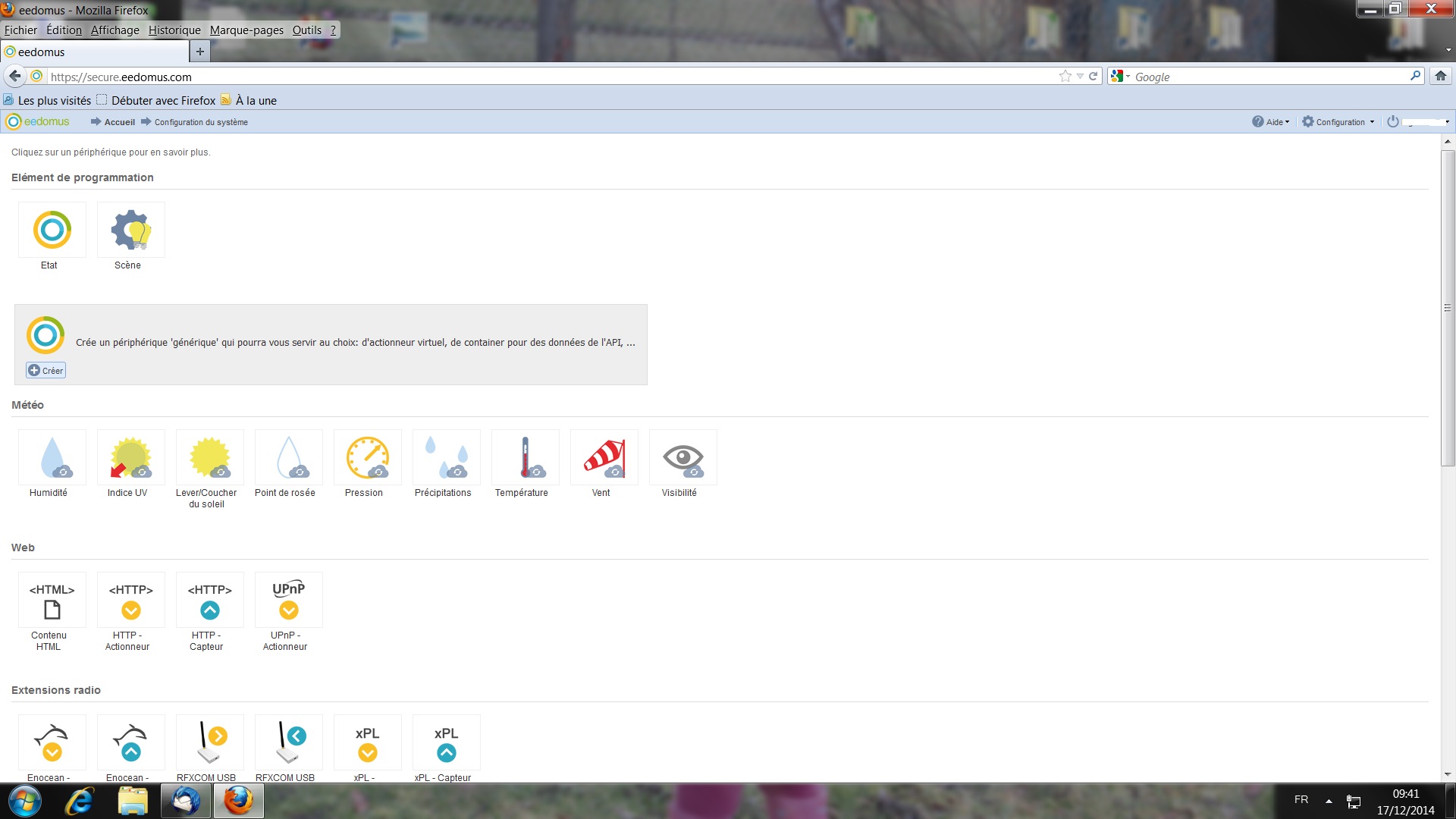This screenshot has width=1456, height=819.
Task: Open the Outils menu
Action: pyautogui.click(x=307, y=30)
